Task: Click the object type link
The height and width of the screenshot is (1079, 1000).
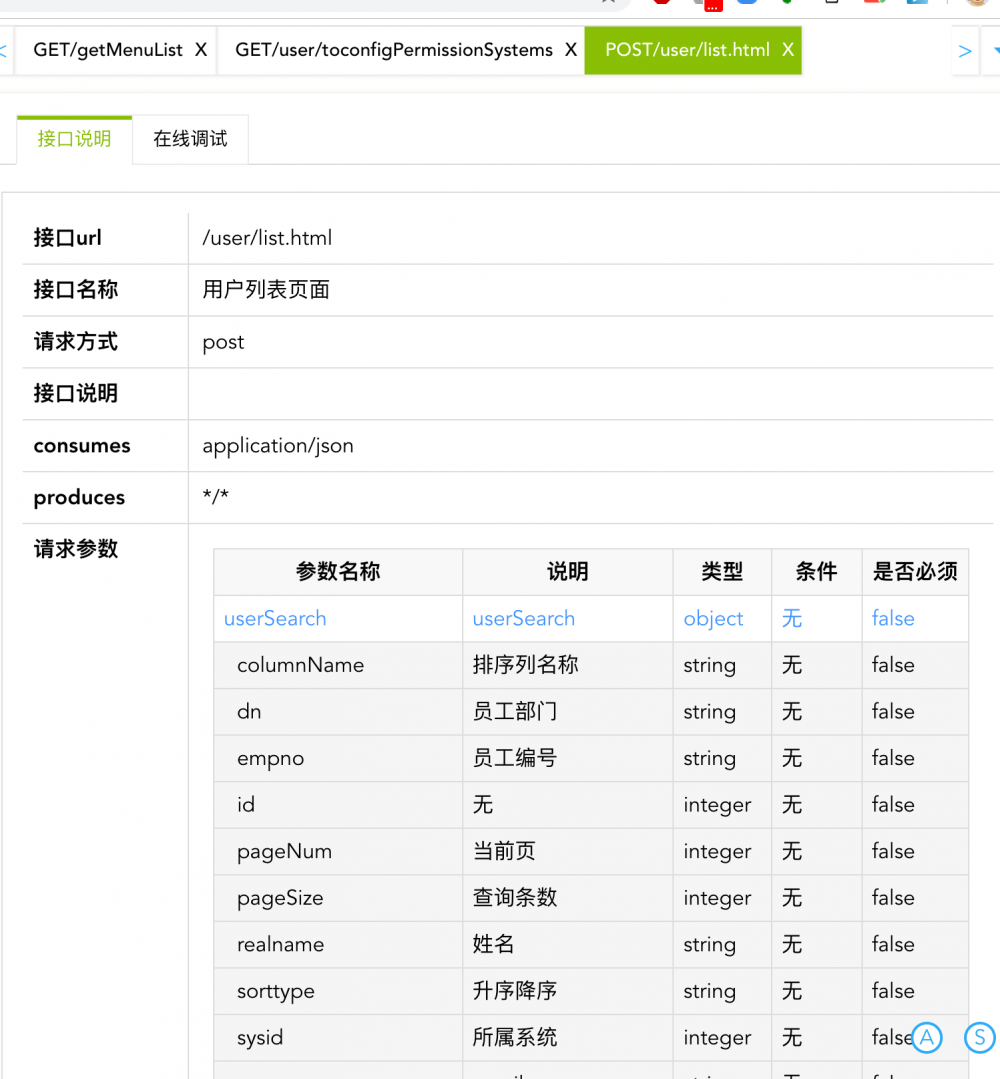Action: click(x=713, y=618)
